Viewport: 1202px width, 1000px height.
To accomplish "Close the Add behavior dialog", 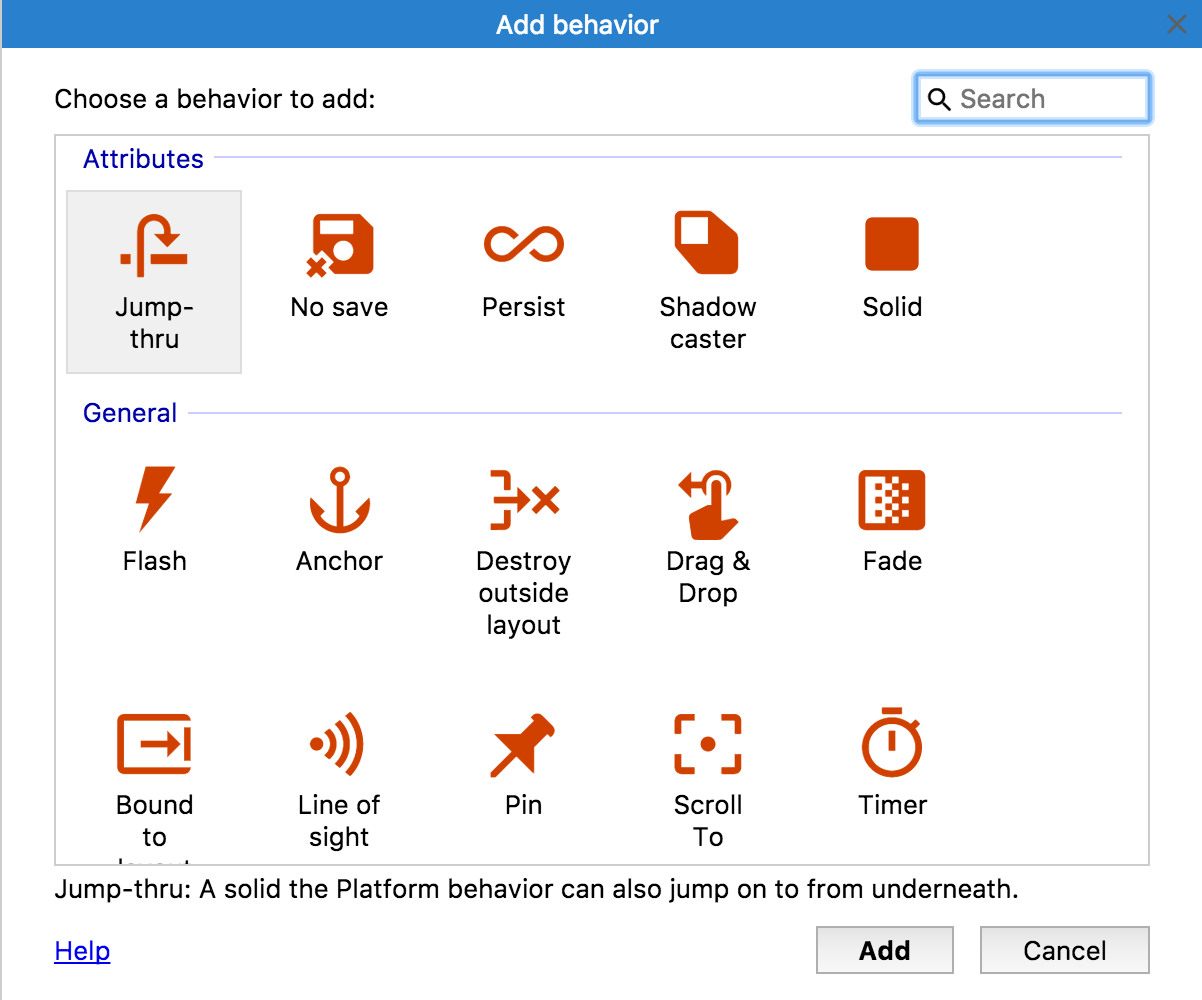I will (x=1177, y=25).
